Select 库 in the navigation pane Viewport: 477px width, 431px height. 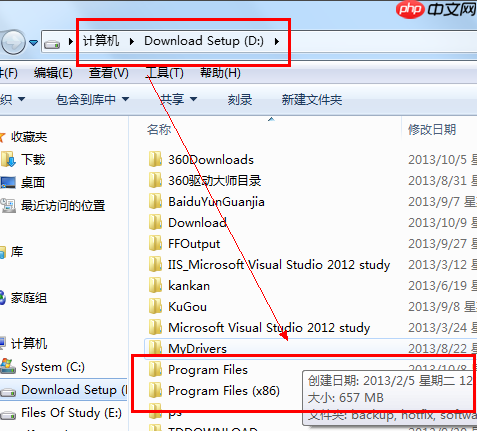pos(17,252)
